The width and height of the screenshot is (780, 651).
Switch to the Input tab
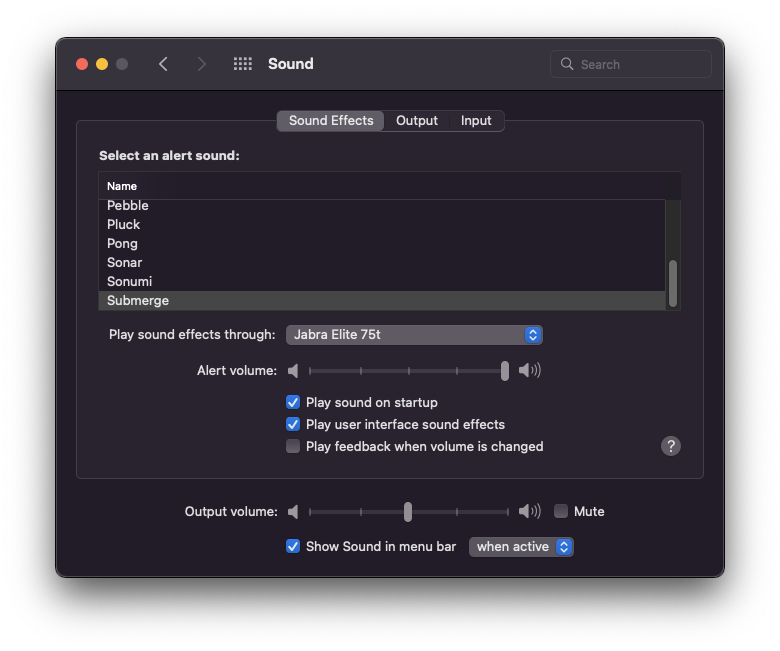(476, 121)
